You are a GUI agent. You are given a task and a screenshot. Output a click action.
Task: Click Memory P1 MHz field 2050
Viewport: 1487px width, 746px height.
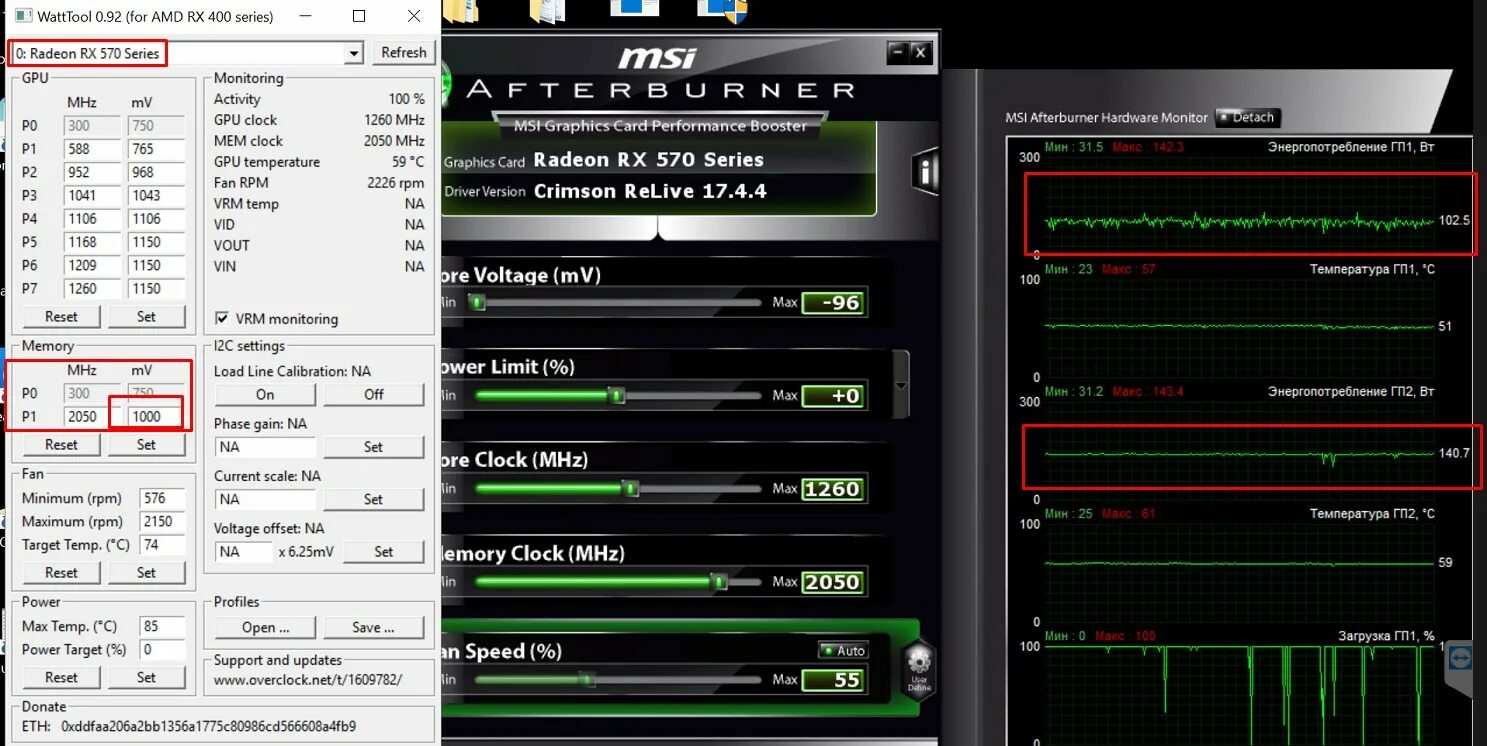[92, 416]
